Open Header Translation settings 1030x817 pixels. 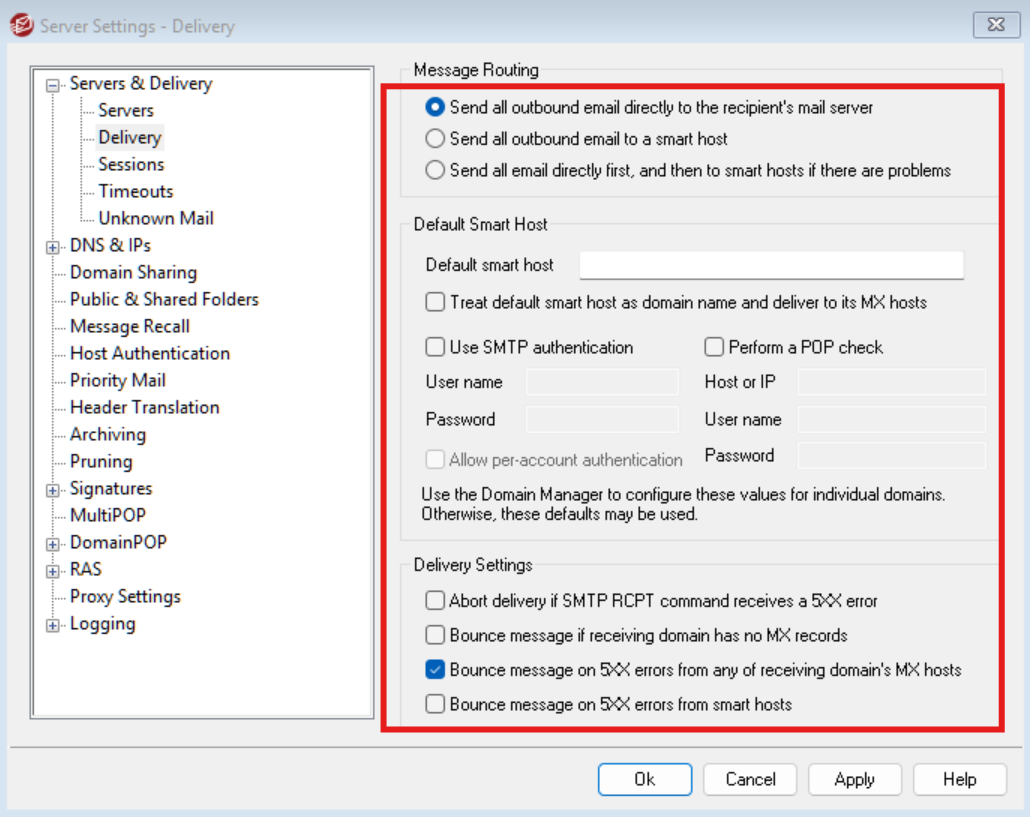145,407
